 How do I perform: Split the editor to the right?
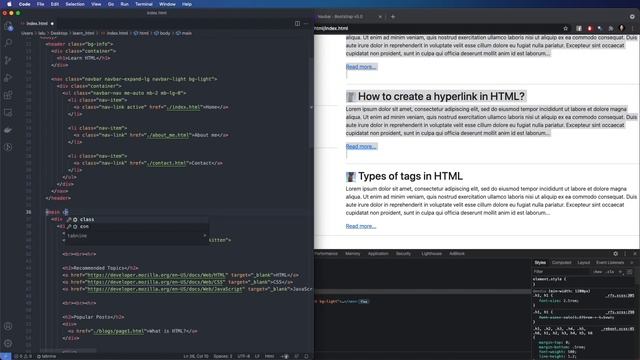[297, 24]
